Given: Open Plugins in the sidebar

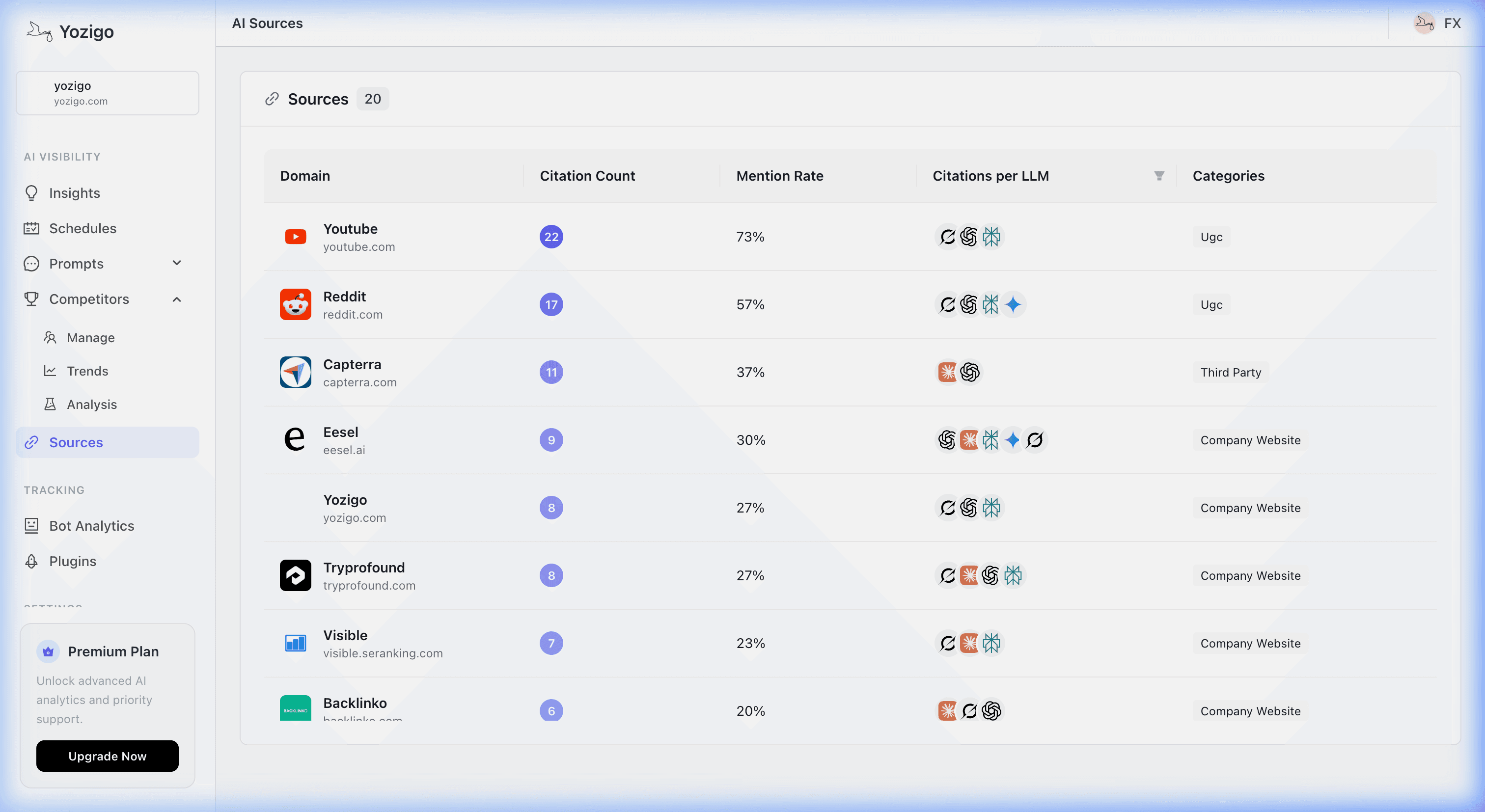Looking at the screenshot, I should 72,561.
